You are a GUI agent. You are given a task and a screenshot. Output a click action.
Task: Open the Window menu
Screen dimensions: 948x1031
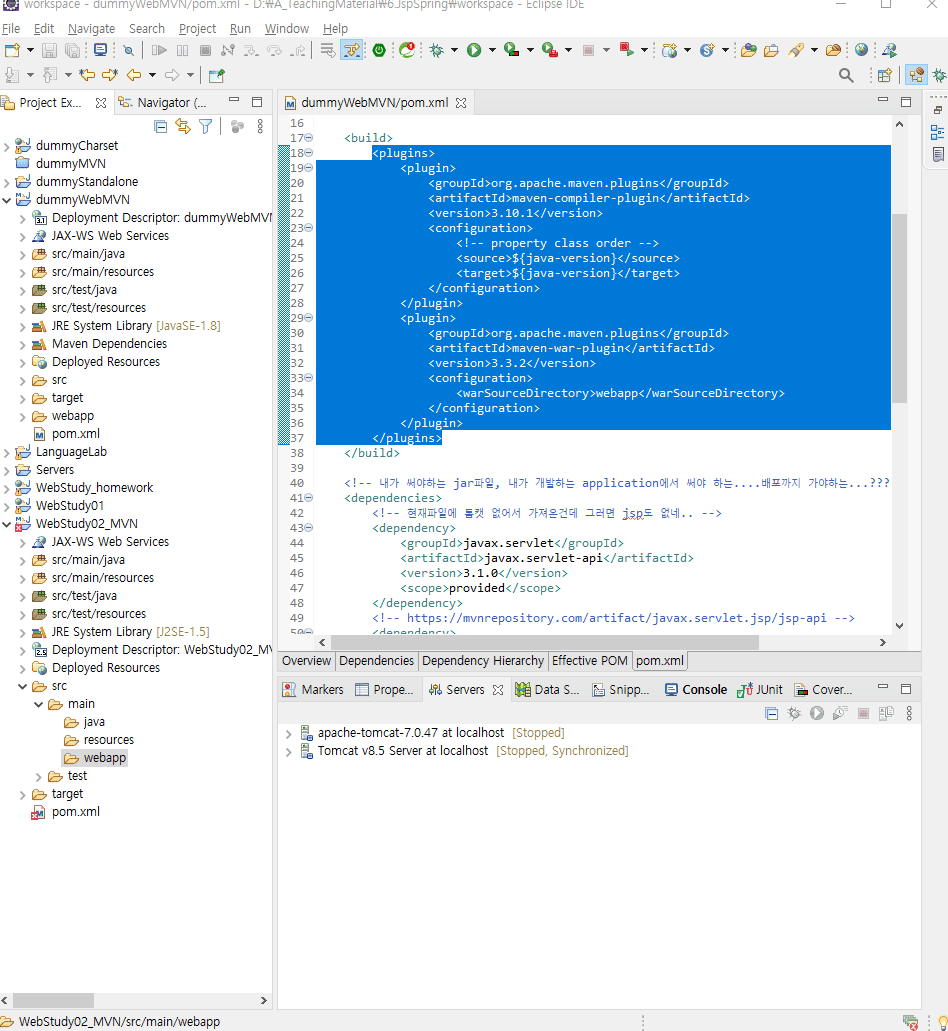pyautogui.click(x=287, y=29)
